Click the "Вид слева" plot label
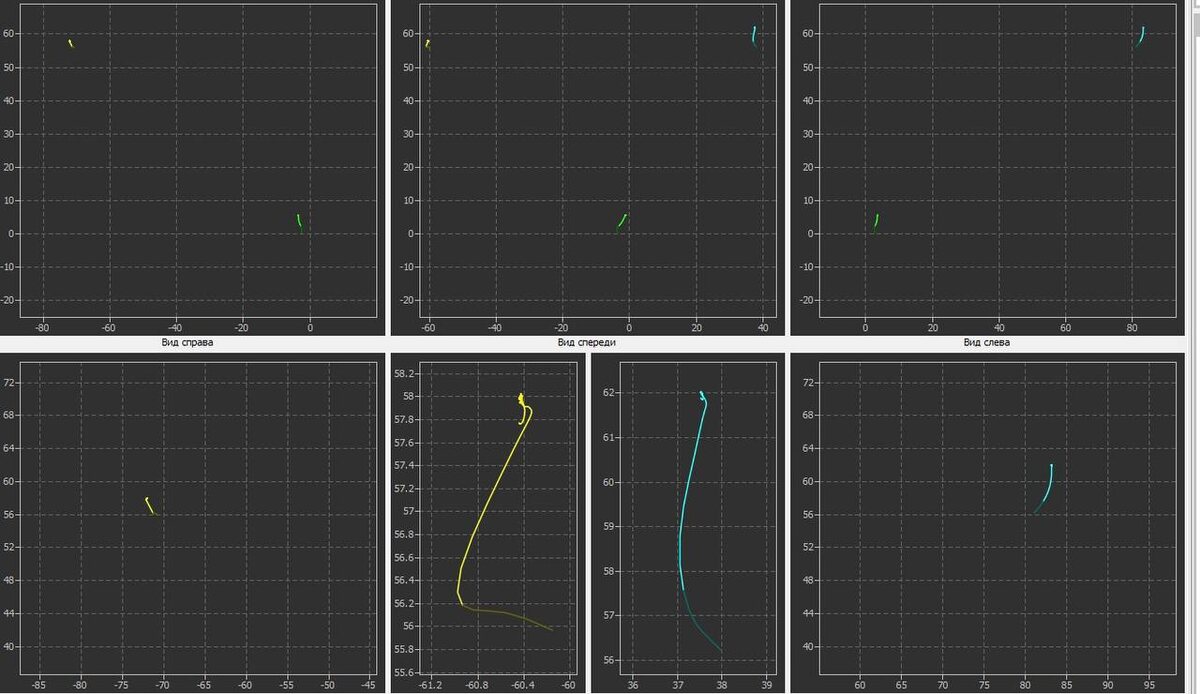 [987, 342]
